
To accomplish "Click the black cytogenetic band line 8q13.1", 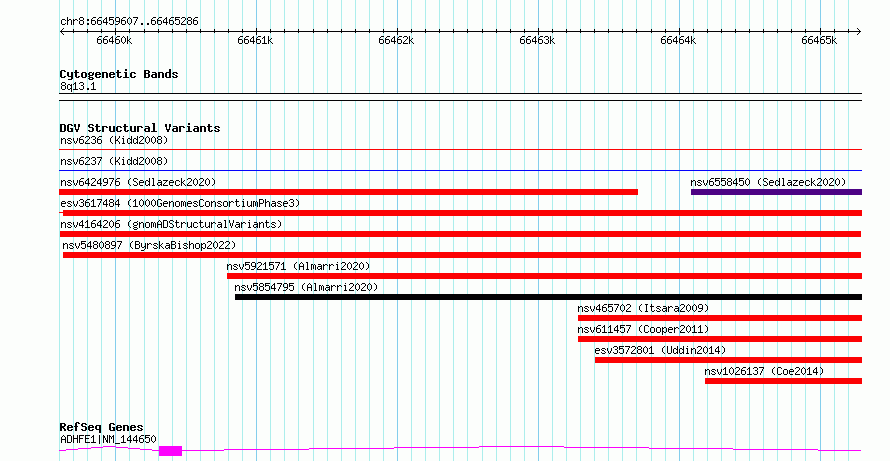I will tap(460, 97).
